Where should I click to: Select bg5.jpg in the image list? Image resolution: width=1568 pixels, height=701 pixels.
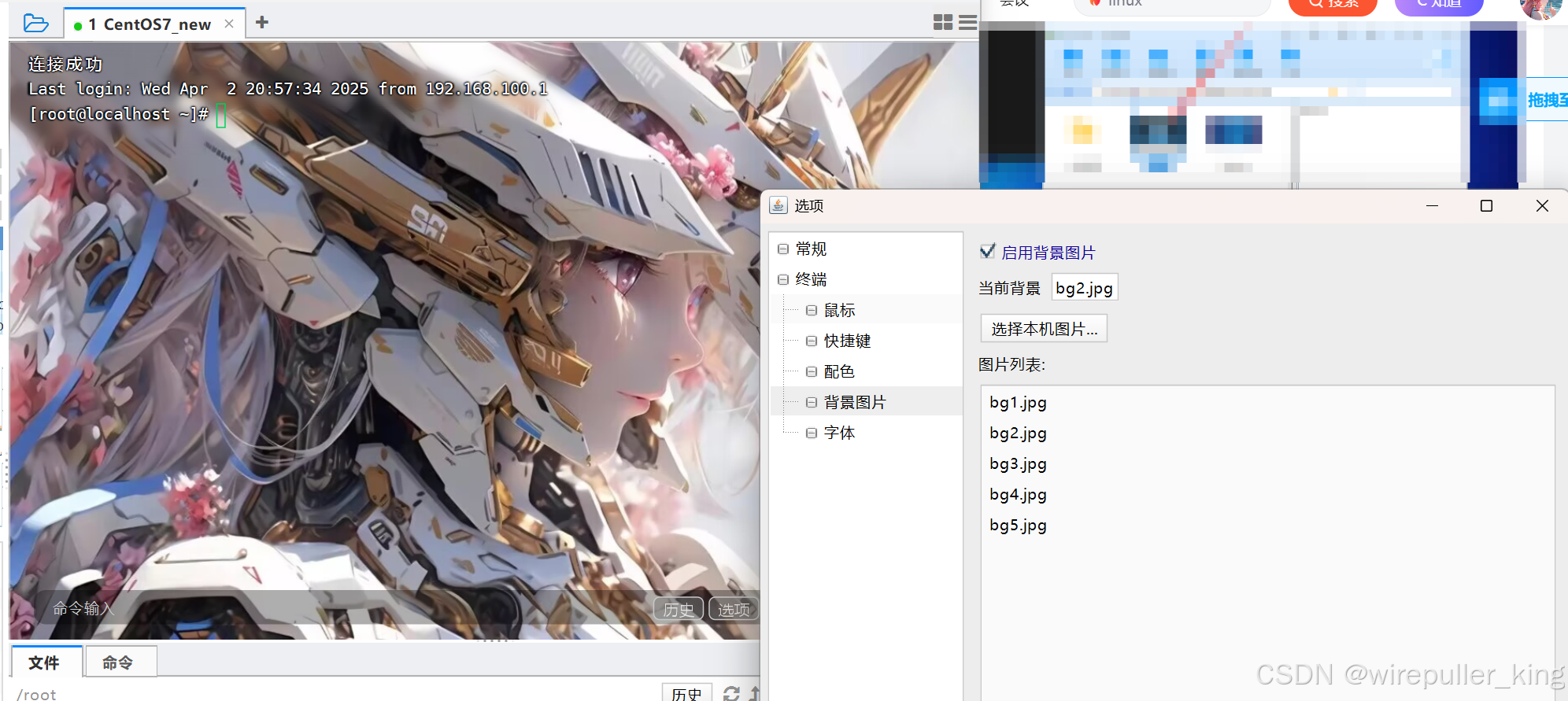[x=1018, y=526]
